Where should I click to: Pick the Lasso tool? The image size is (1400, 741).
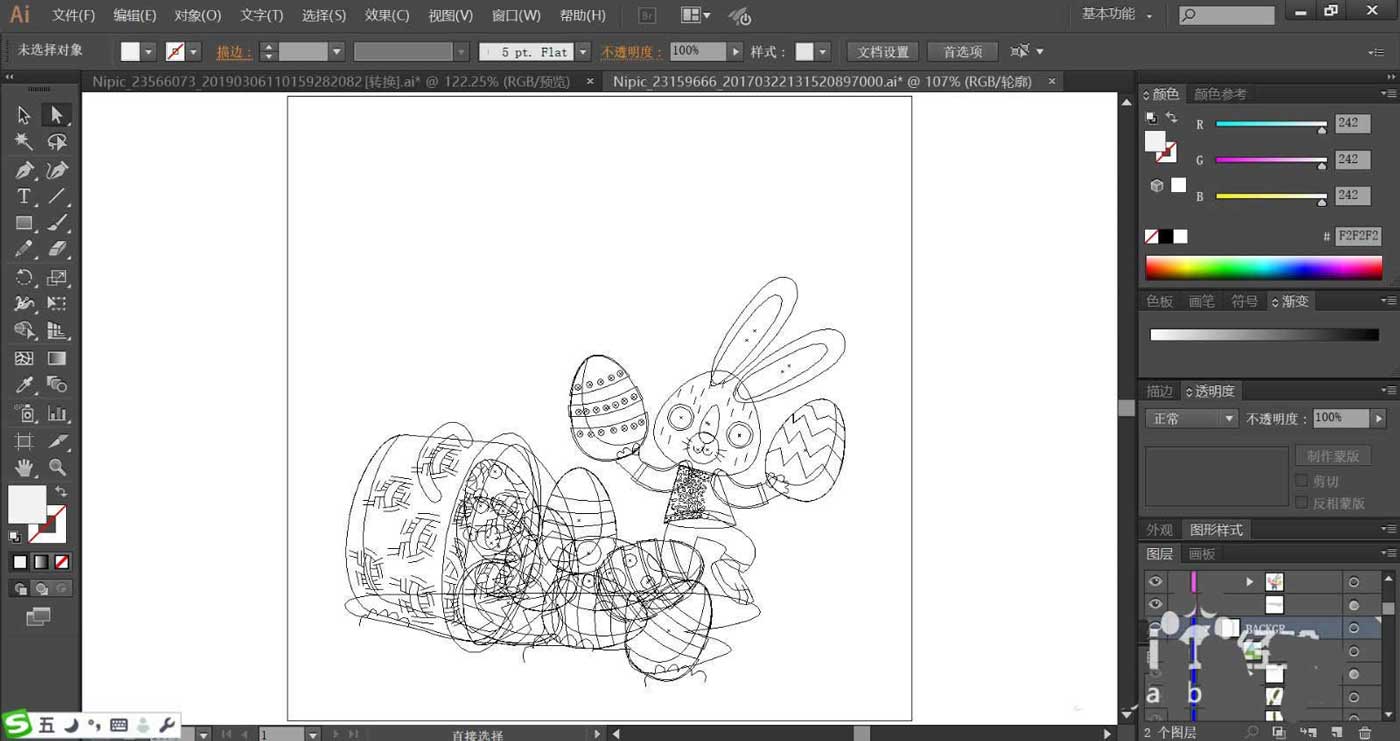57,142
